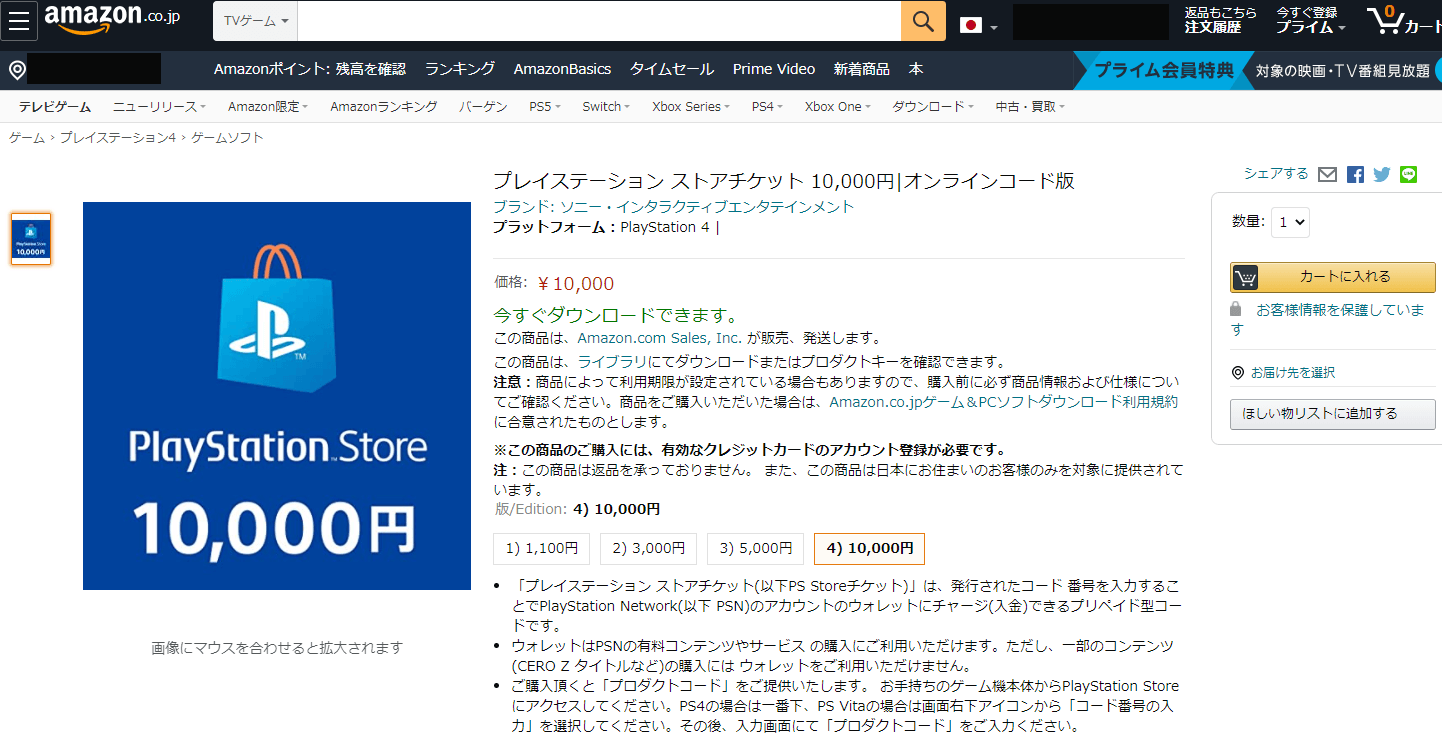Click the delivery location pin icon in header
Viewport: 1442px width, 750px height.
16,70
